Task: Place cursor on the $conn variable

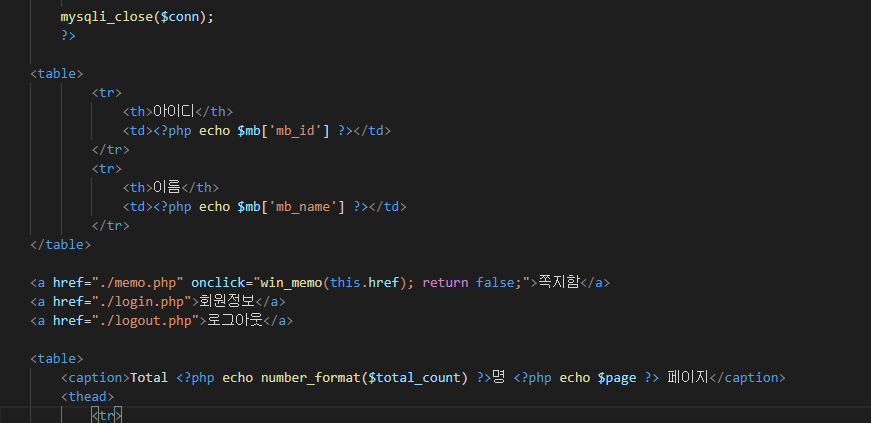Action: (x=179, y=17)
